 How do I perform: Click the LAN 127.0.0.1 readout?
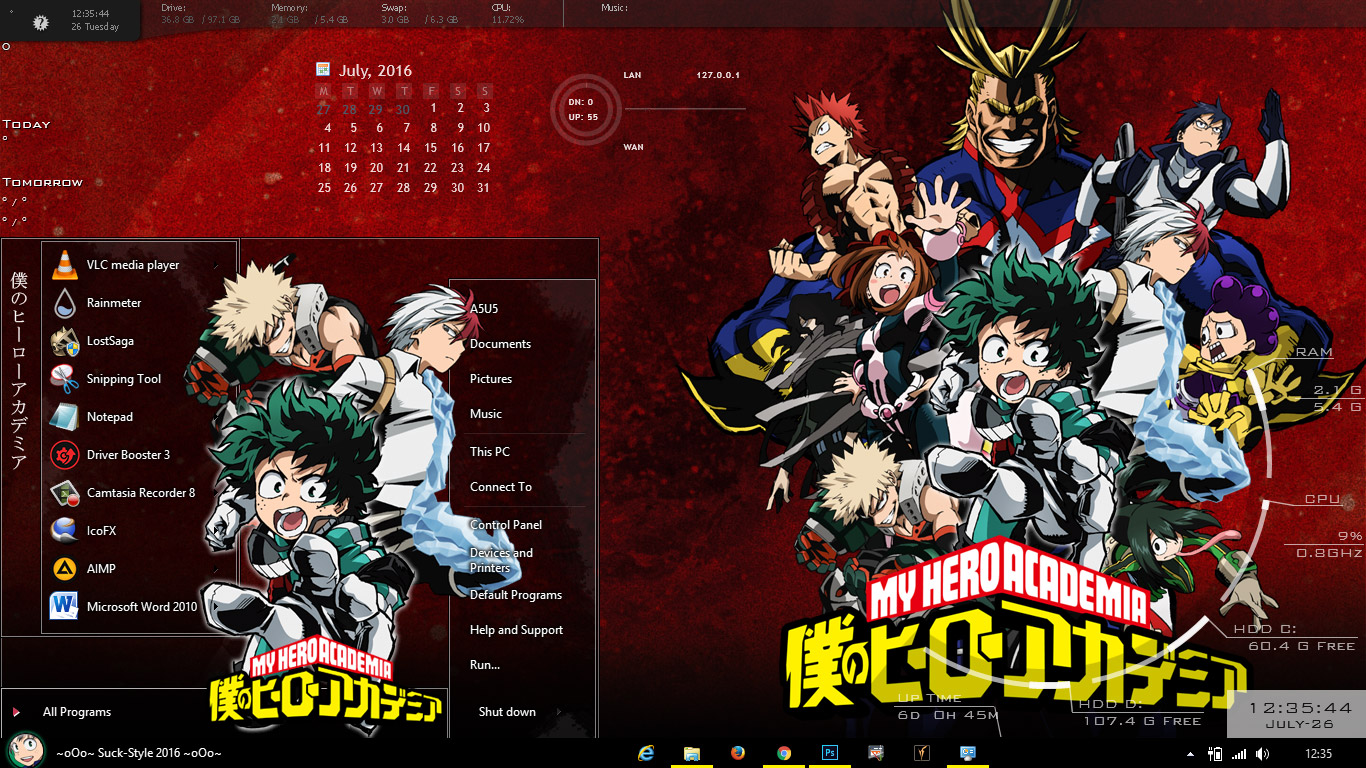point(681,75)
